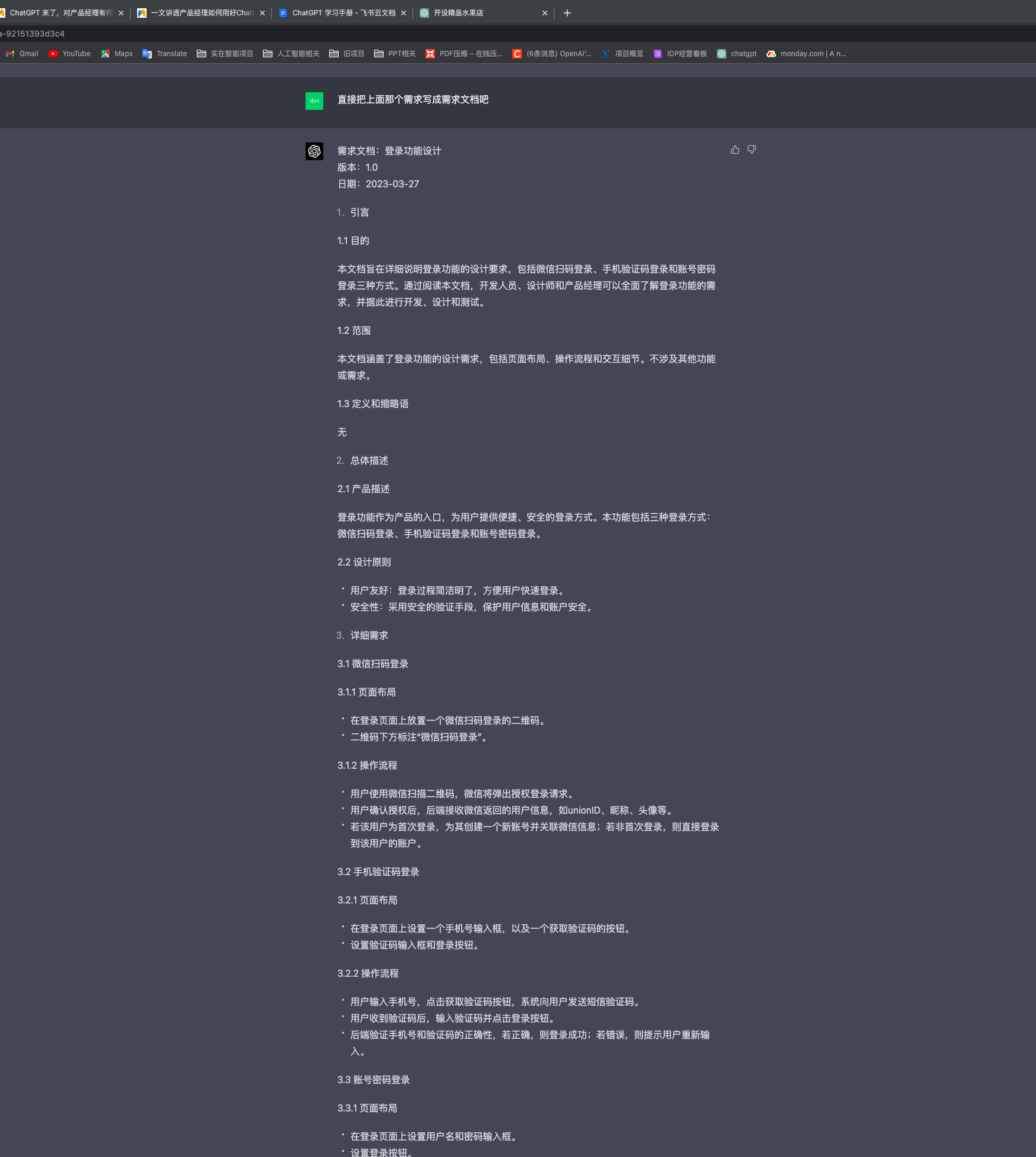Open the Maps bookmark
This screenshot has width=1036, height=1157.
117,54
